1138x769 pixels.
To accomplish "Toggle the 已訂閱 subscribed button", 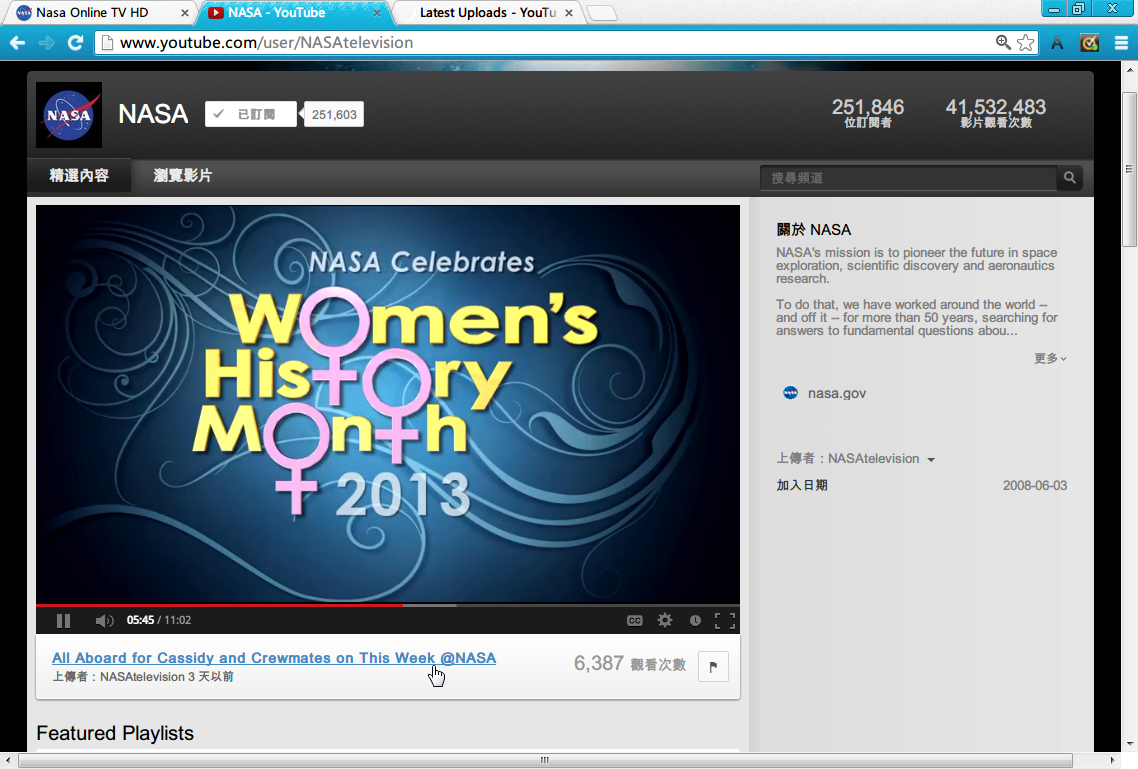I will 250,114.
